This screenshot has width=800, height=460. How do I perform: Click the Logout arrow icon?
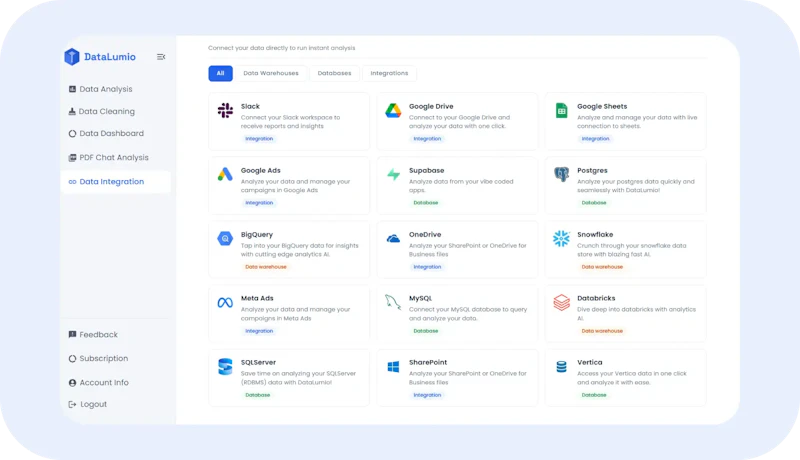tap(72, 404)
